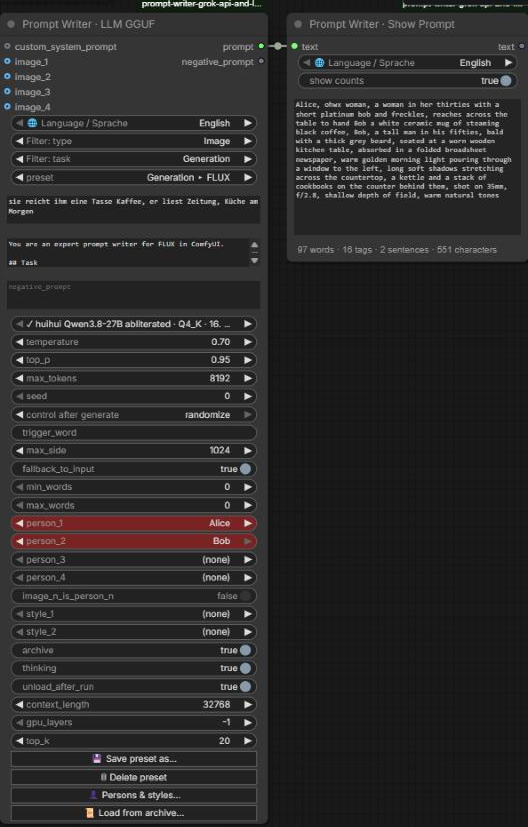Open Persons & styles... button
The image size is (528, 827).
pyautogui.click(x=133, y=795)
